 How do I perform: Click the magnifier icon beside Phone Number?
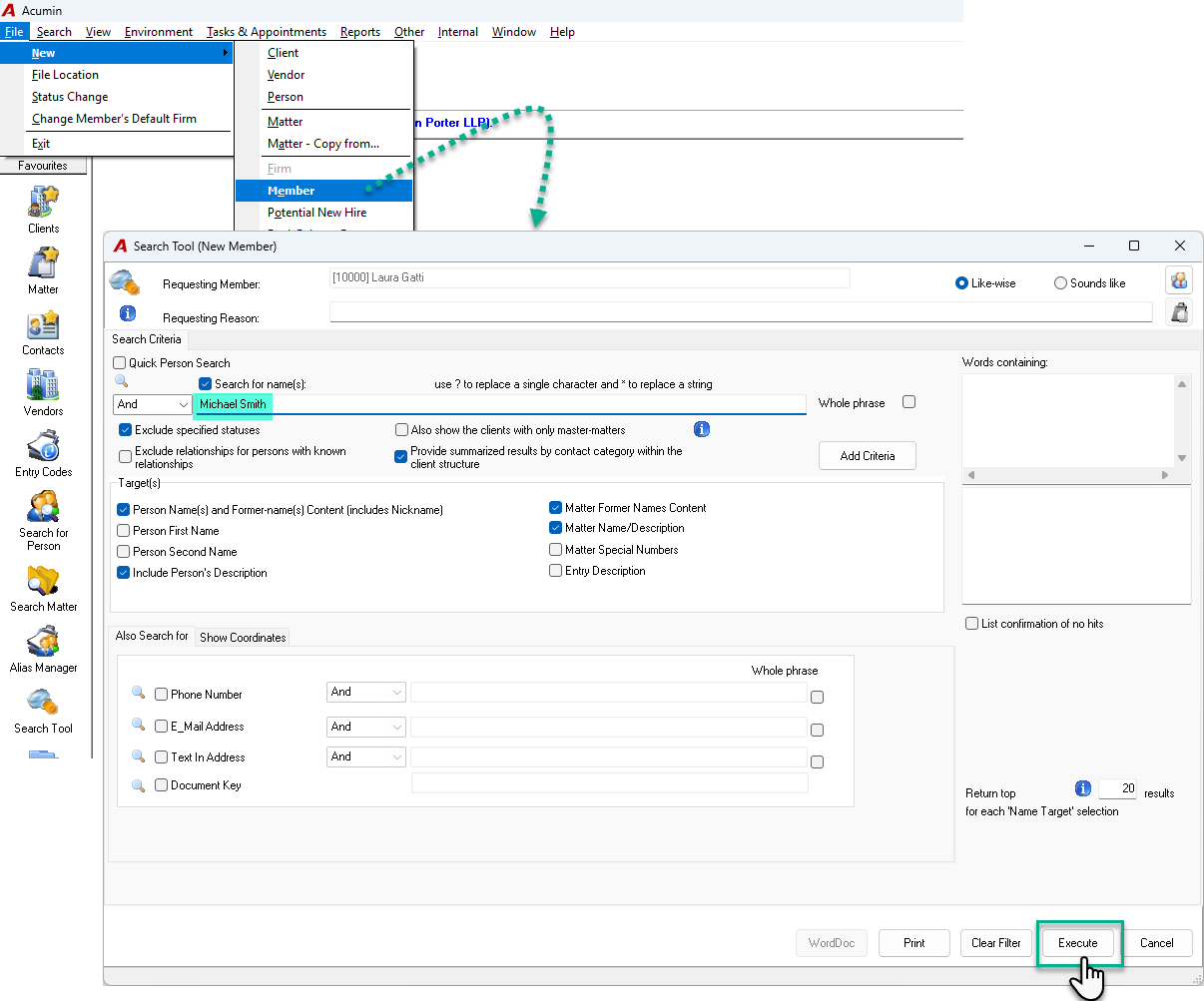point(139,693)
